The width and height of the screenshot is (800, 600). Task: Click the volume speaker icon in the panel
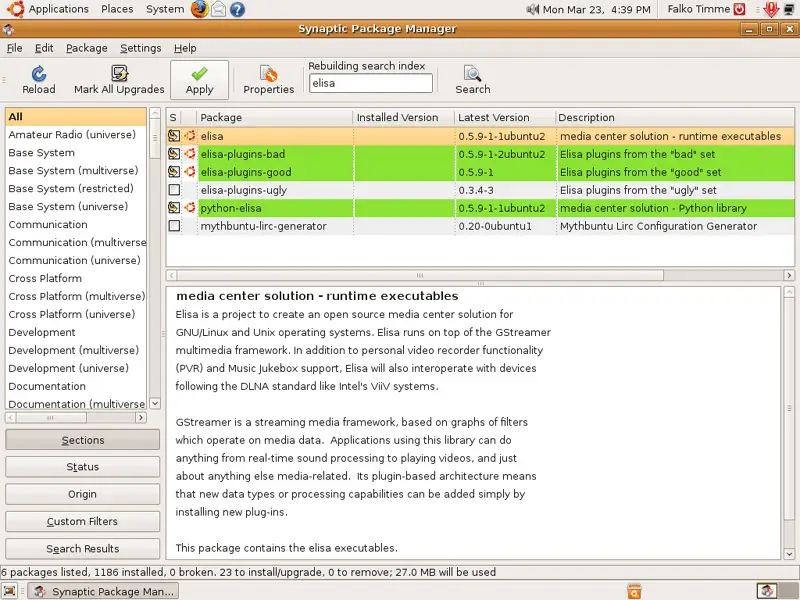coord(533,9)
